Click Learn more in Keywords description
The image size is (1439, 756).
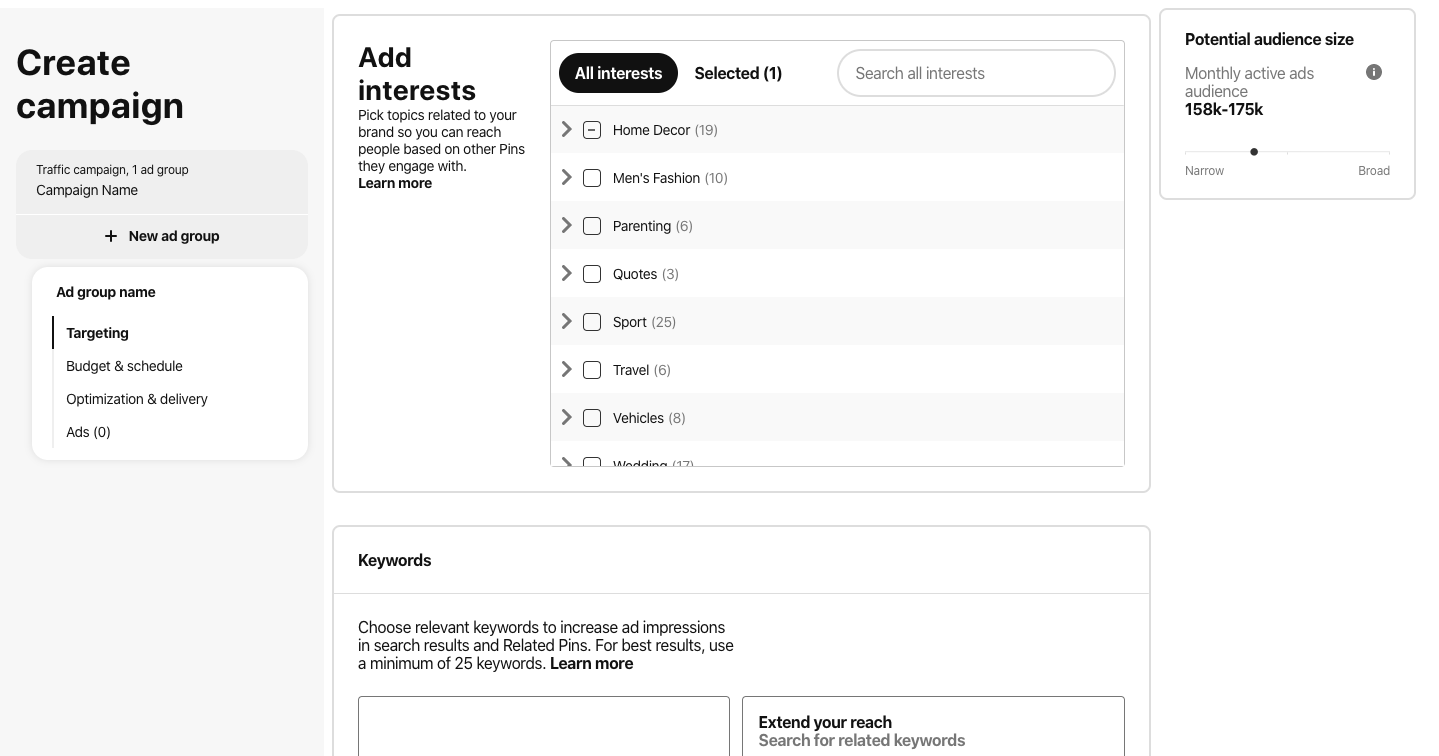coord(591,663)
